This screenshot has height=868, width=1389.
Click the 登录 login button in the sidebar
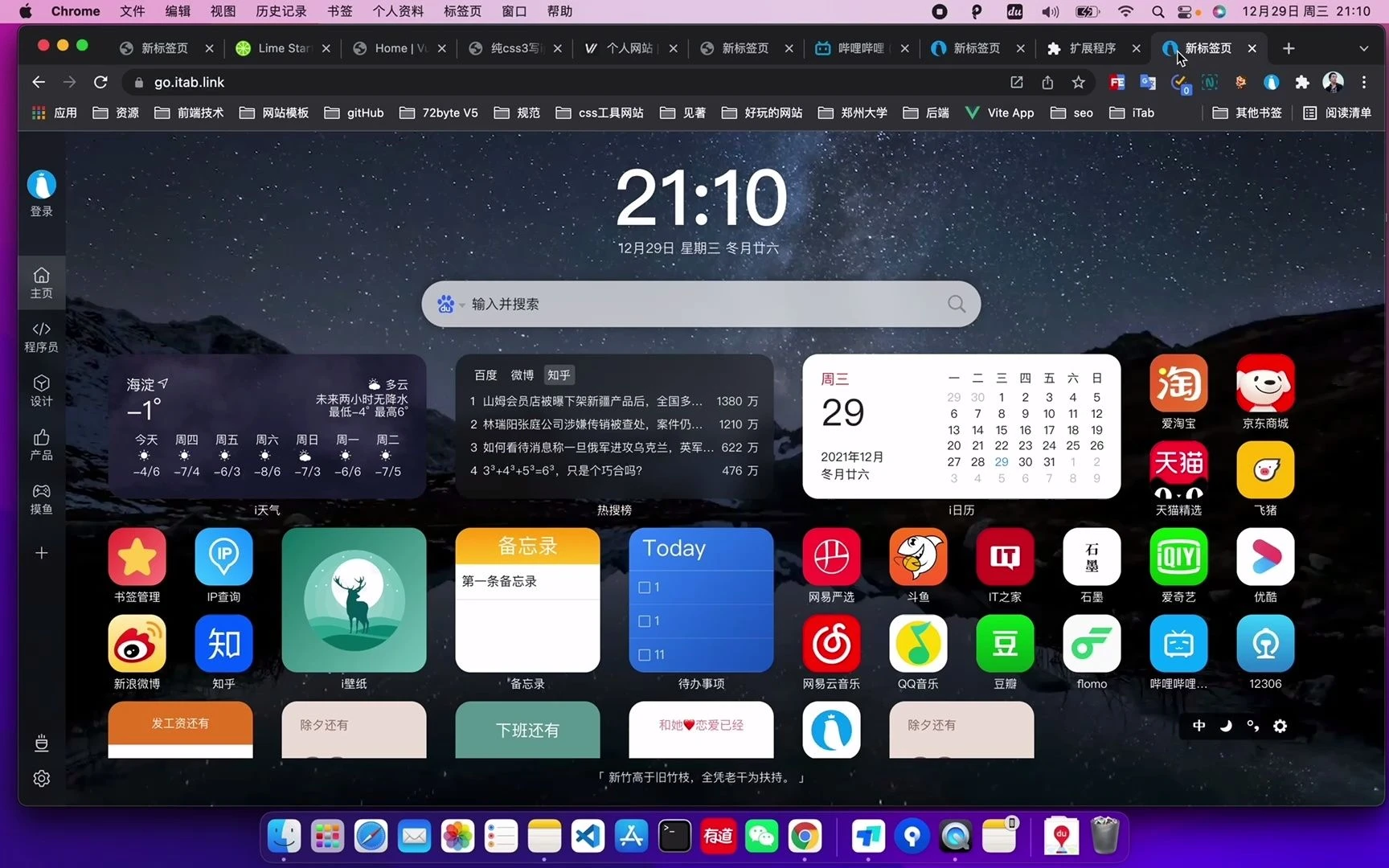pyautogui.click(x=42, y=194)
